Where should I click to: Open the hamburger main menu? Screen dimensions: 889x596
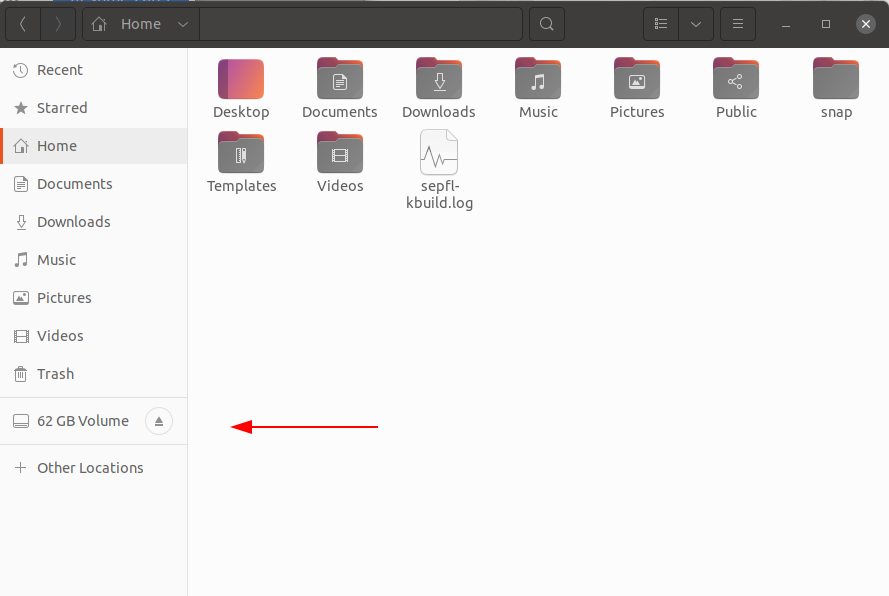[x=738, y=24]
